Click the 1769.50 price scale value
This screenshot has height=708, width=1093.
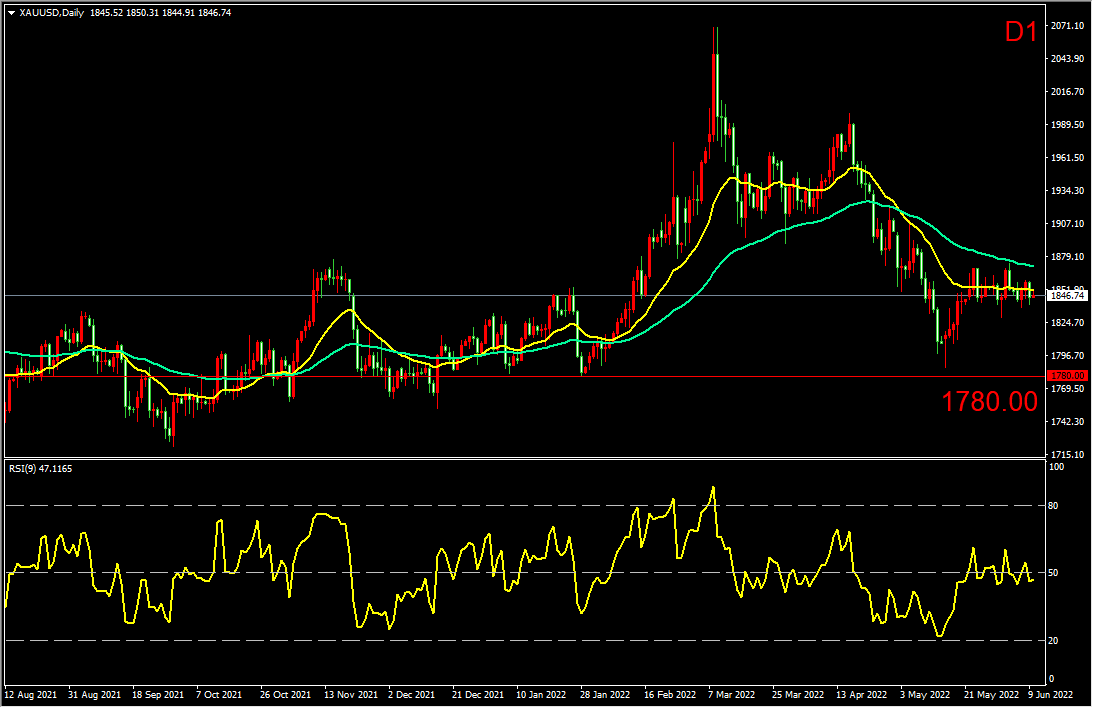(1067, 389)
